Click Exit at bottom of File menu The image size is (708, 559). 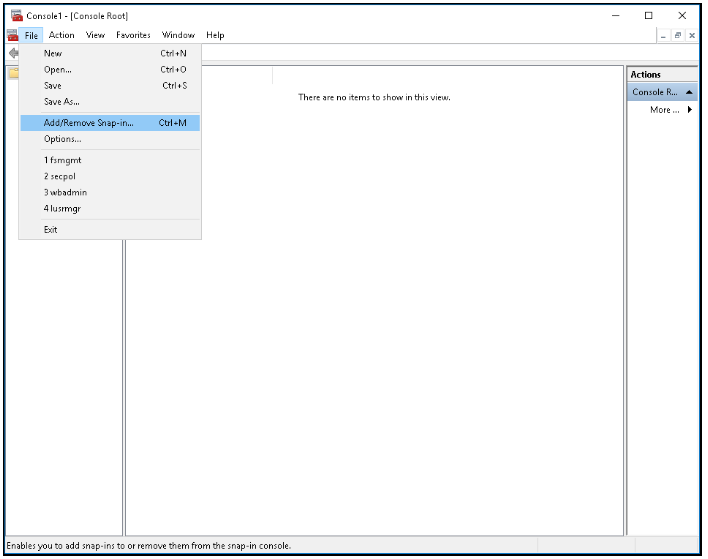pyautogui.click(x=51, y=229)
